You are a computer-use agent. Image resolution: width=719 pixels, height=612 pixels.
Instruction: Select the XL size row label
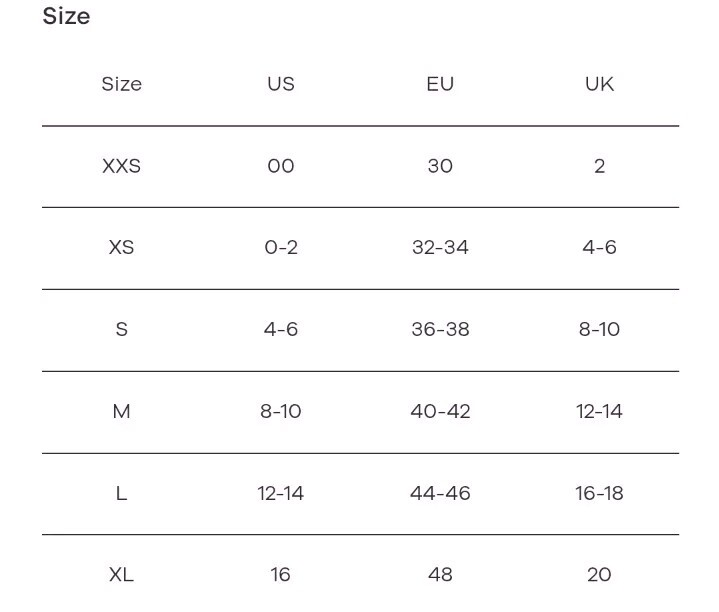122,574
